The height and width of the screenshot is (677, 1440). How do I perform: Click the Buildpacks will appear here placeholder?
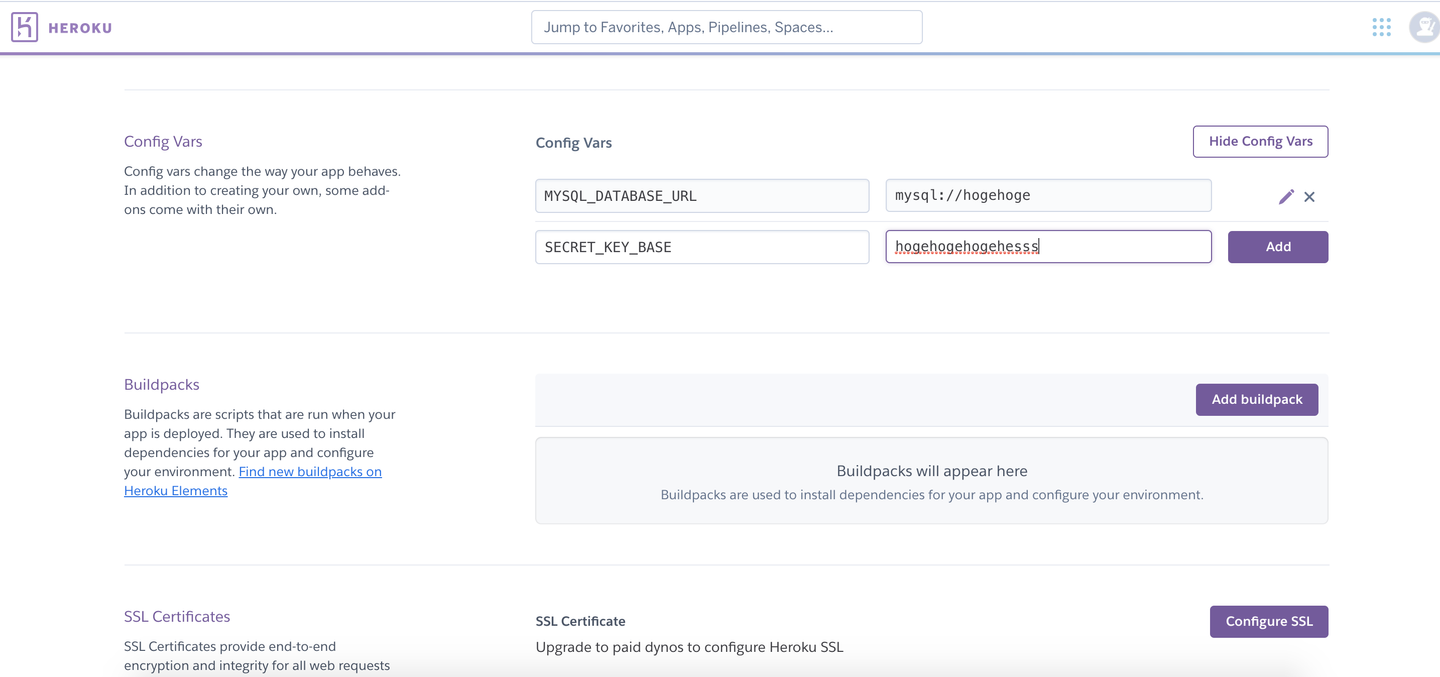[931, 471]
